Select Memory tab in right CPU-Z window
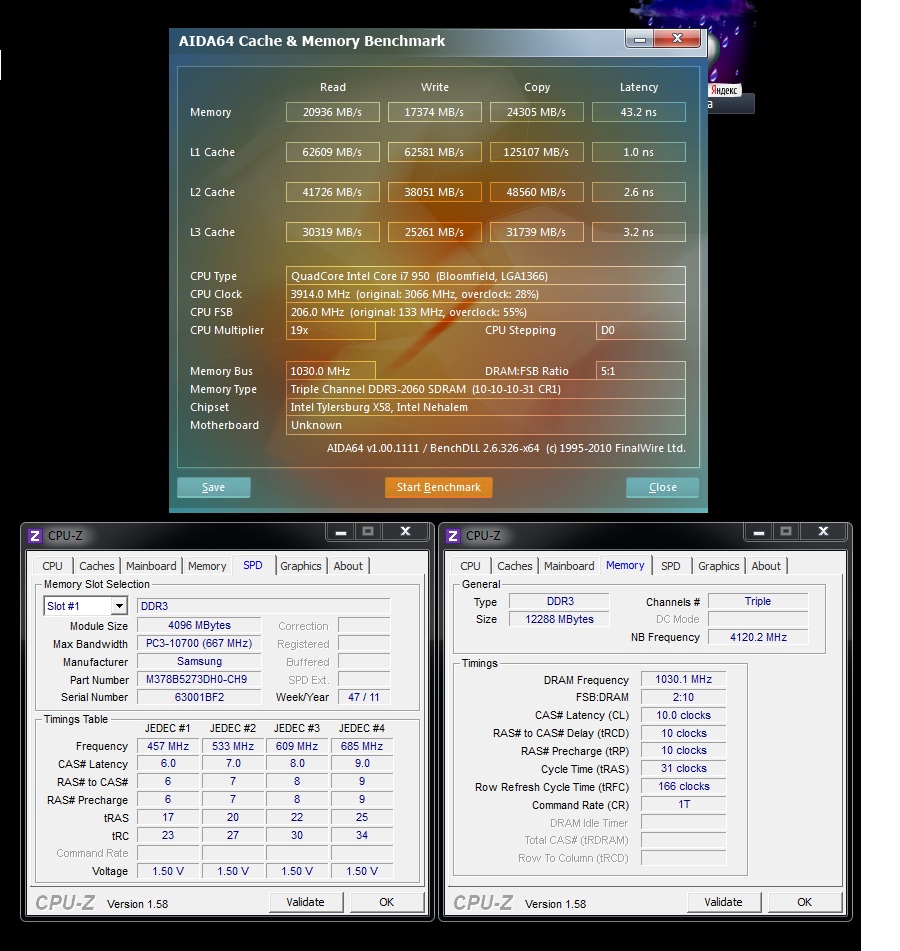The image size is (900, 951). coord(625,565)
